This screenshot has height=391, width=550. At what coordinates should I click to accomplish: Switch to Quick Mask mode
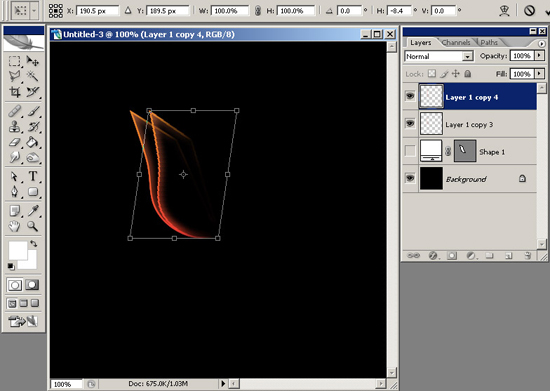32,285
